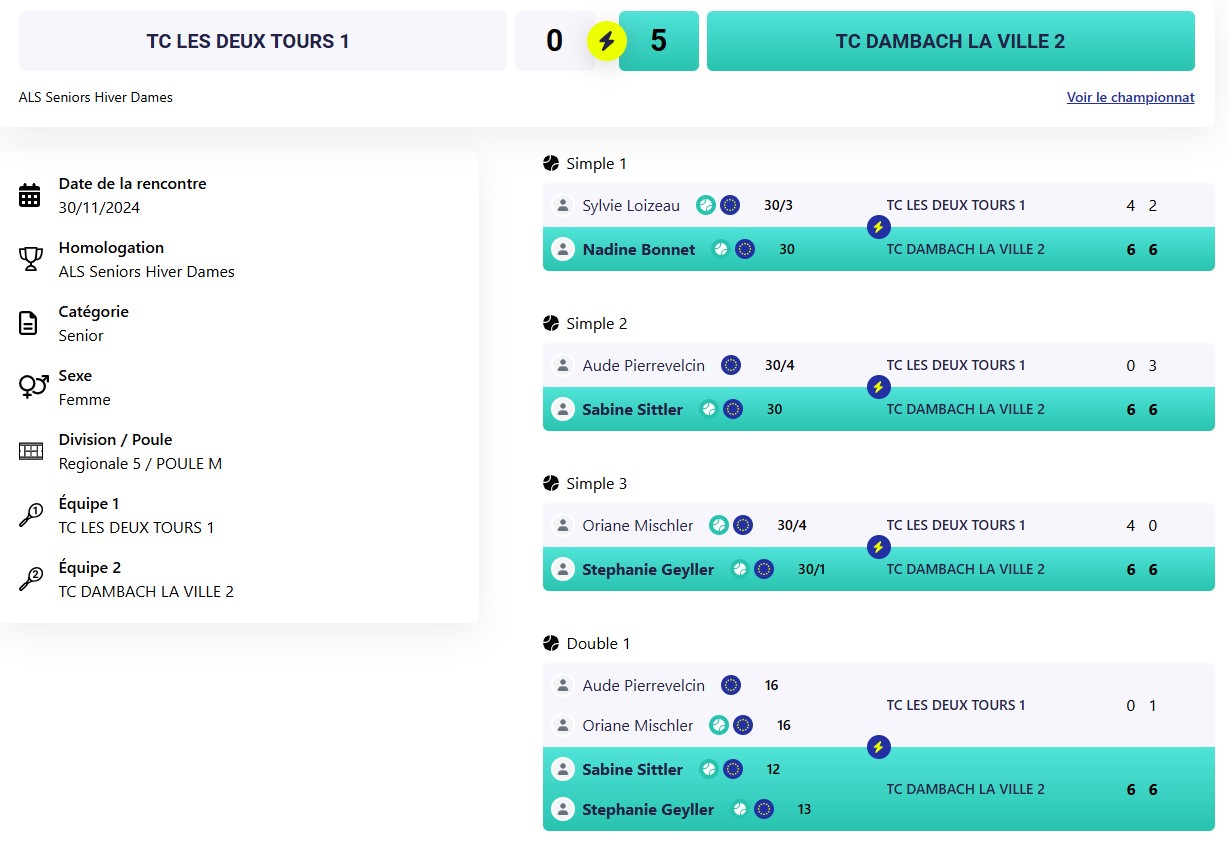Viewport: 1228px width, 843px height.
Task: Click the TC DAMBACH LA VILLE 2 header button
Action: click(950, 41)
